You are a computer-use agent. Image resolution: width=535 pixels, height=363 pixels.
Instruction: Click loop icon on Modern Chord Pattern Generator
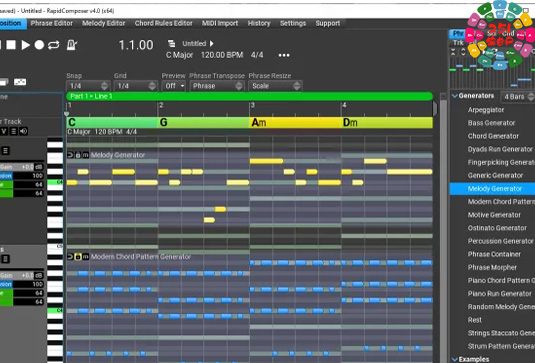[70, 257]
